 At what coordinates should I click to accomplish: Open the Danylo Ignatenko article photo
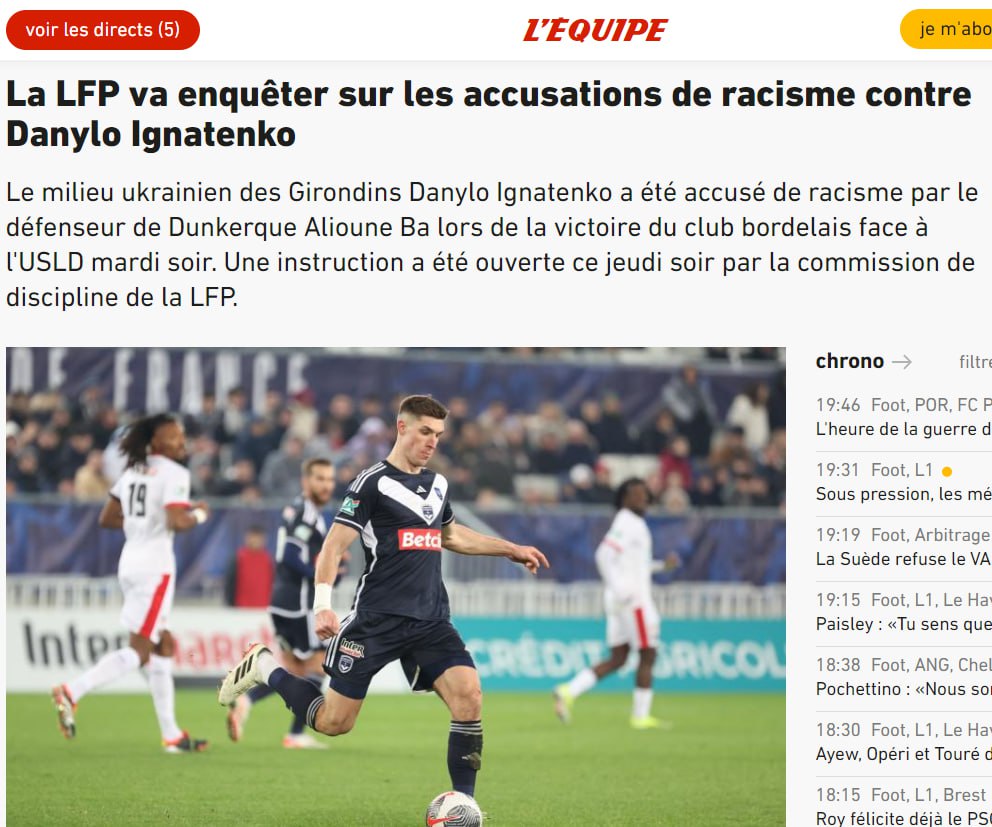[x=396, y=587]
